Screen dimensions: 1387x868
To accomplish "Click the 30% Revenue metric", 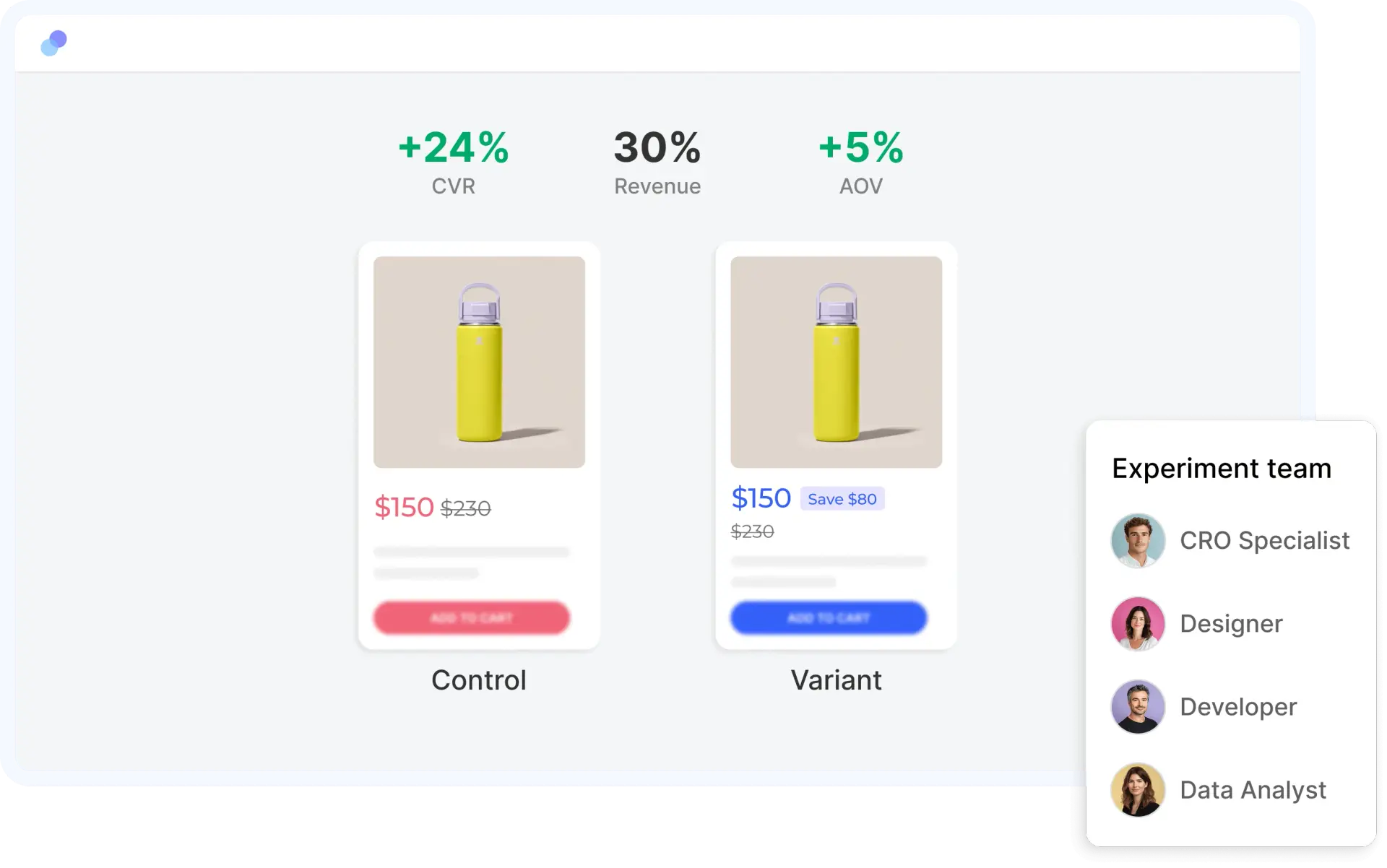I will (657, 159).
